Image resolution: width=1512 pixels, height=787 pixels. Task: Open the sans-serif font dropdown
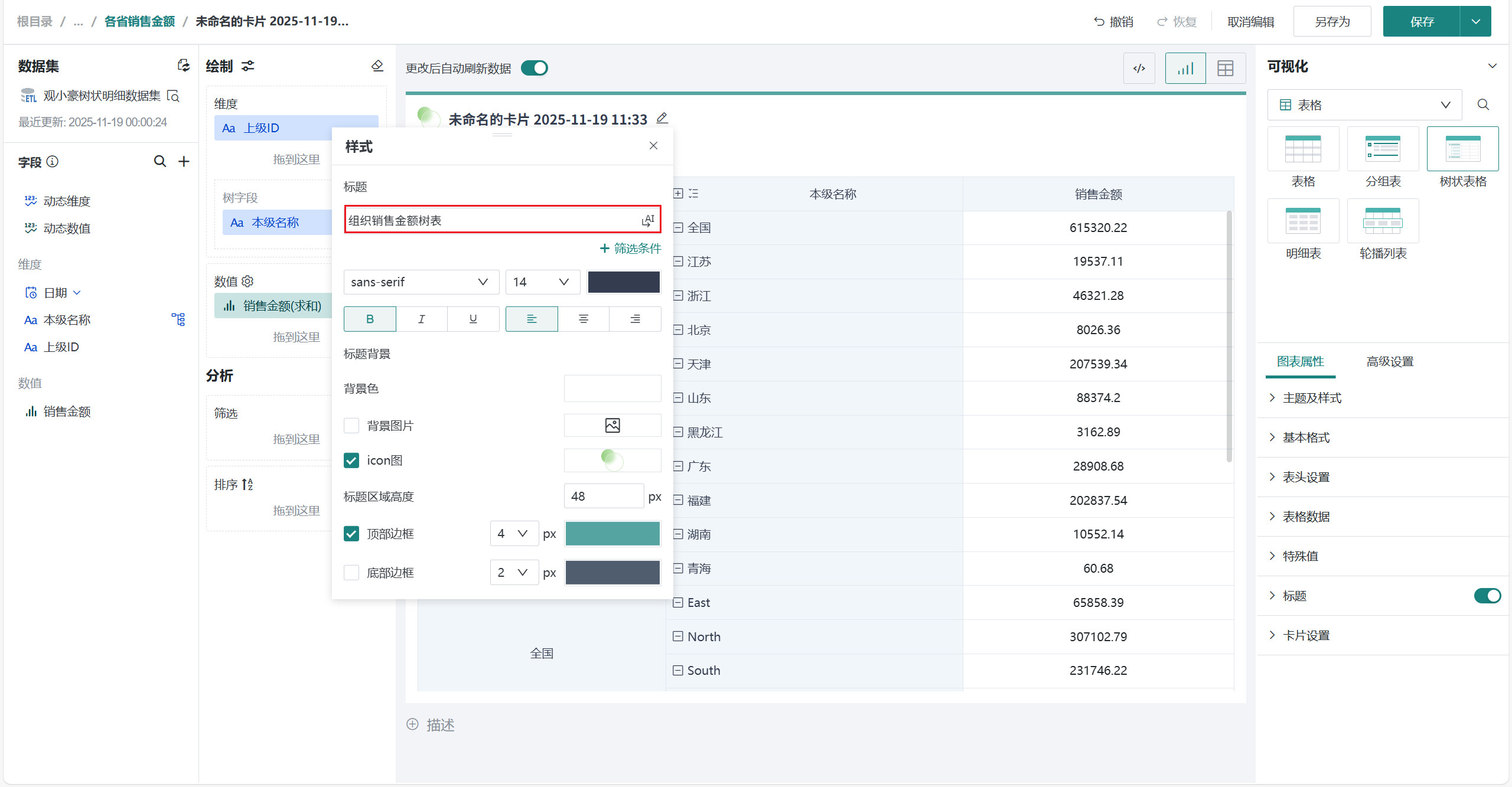point(421,282)
